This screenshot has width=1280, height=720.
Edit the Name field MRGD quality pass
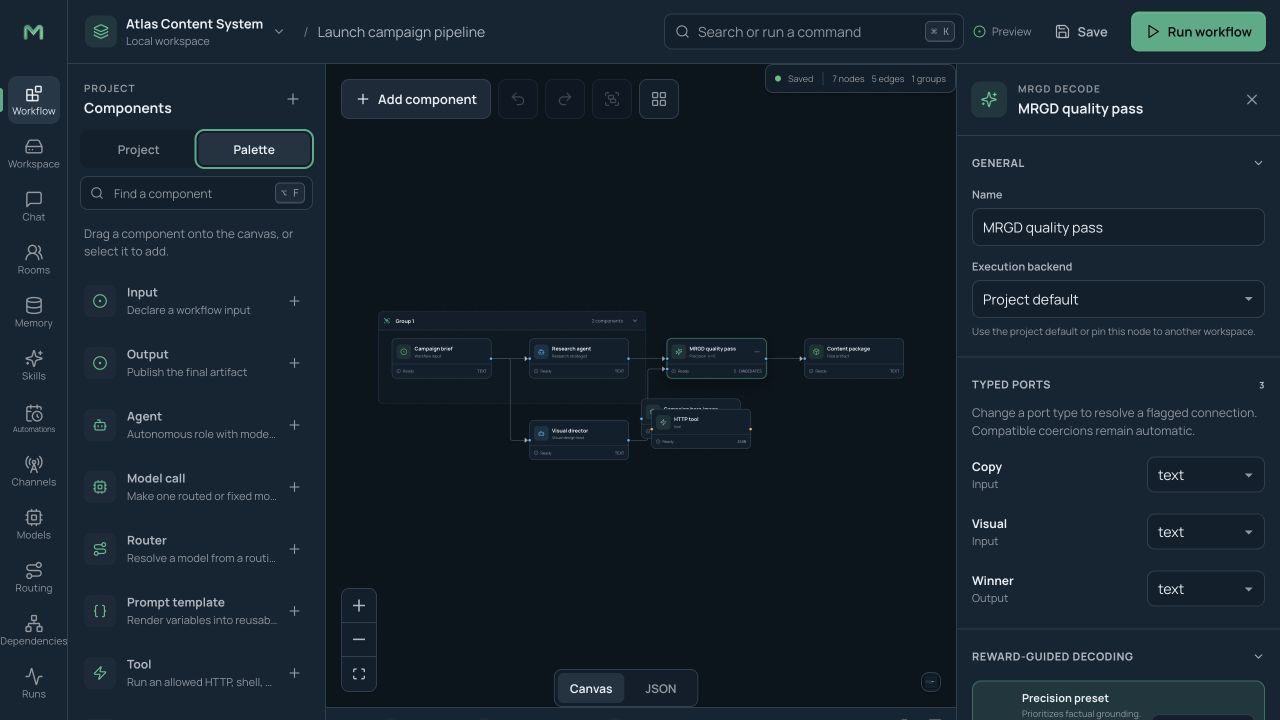pos(1118,227)
